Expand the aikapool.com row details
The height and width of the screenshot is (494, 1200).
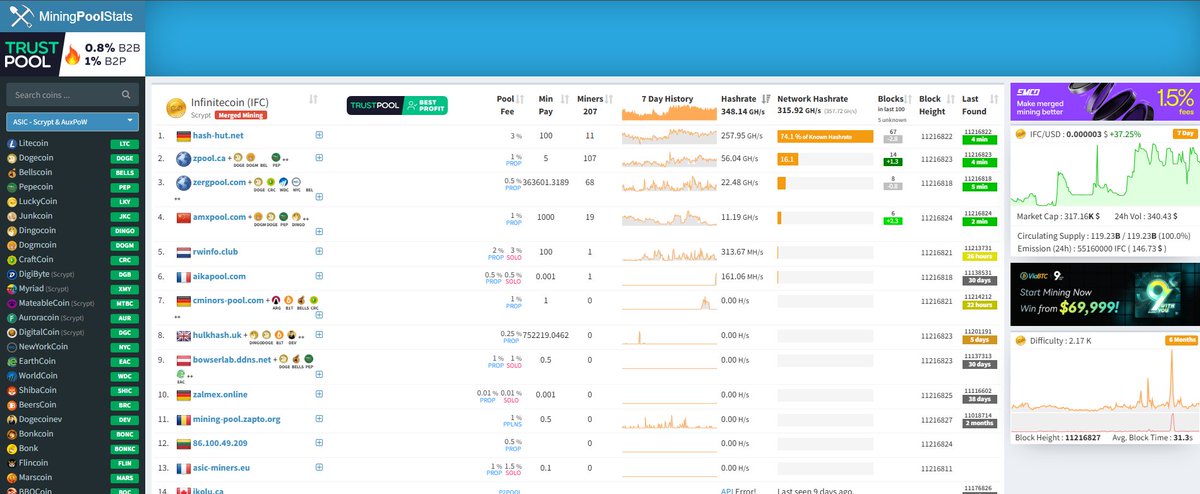coord(319,276)
